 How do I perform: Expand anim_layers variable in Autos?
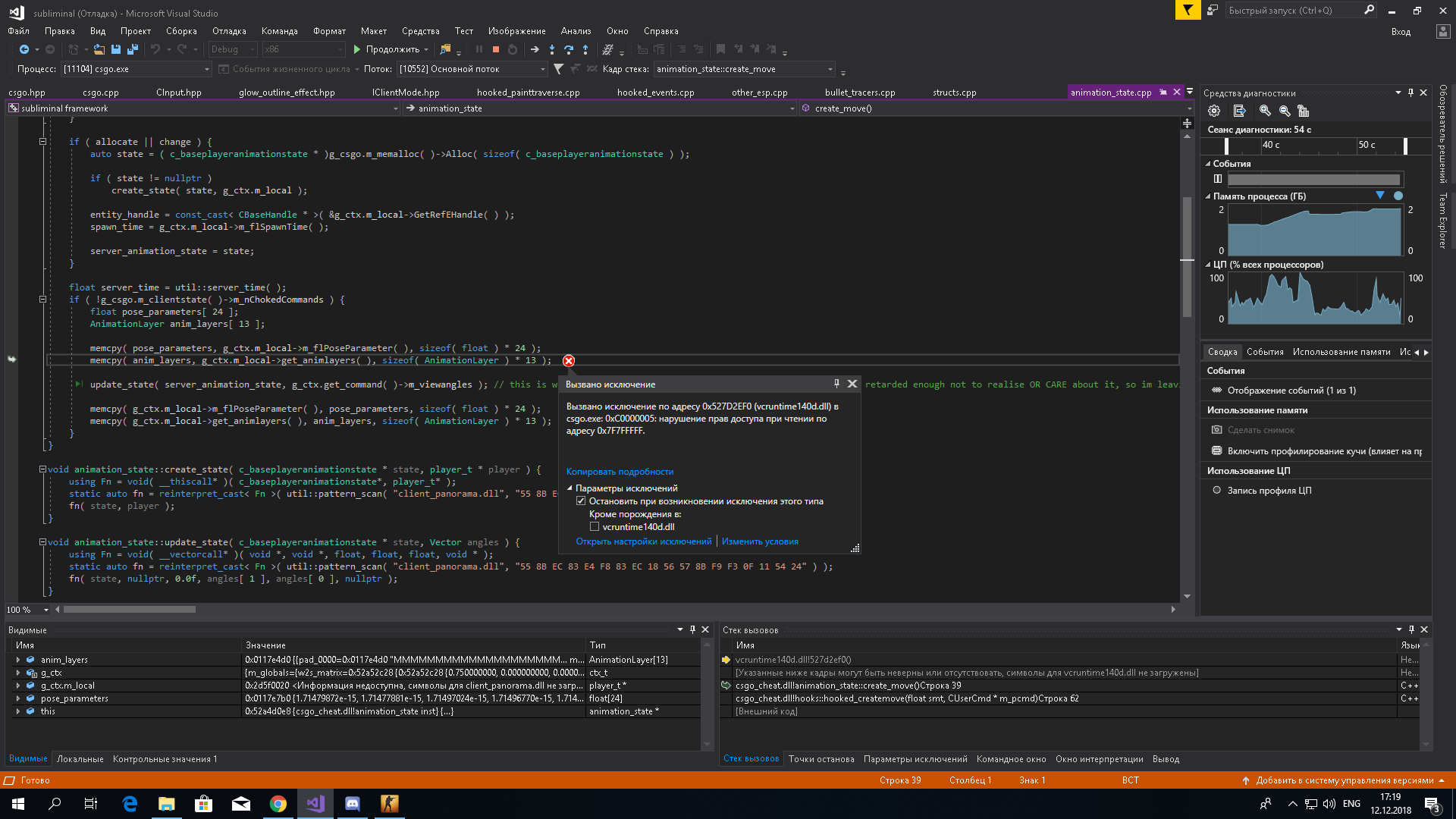click(18, 660)
